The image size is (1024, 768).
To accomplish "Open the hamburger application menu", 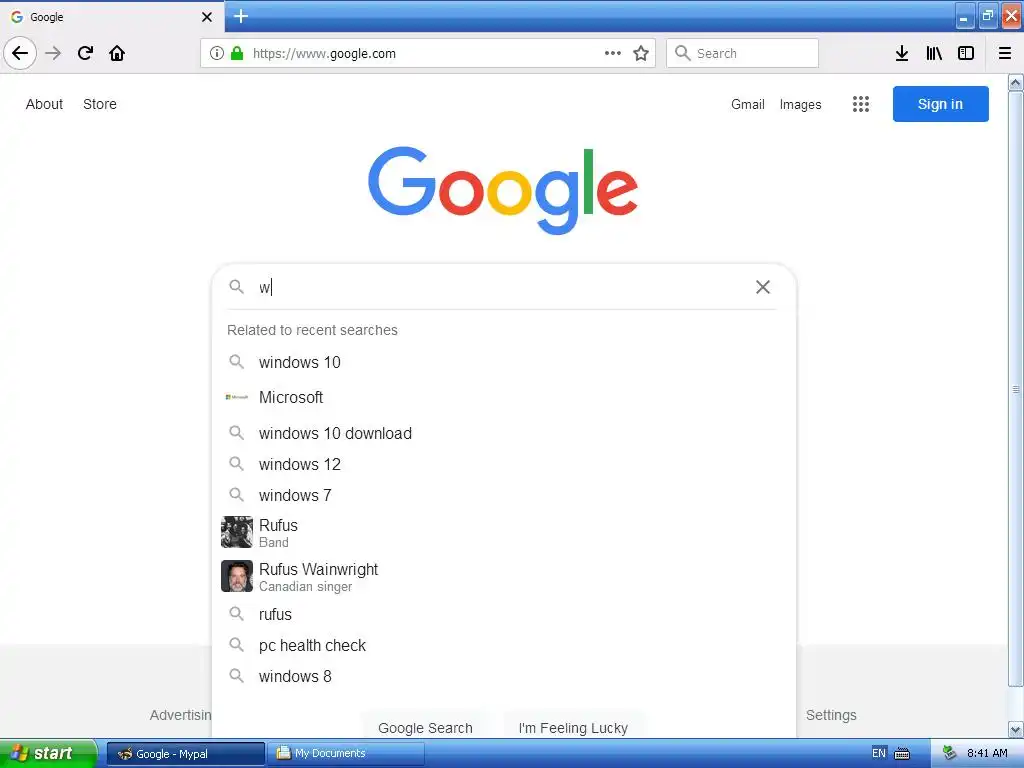I will [x=1005, y=53].
